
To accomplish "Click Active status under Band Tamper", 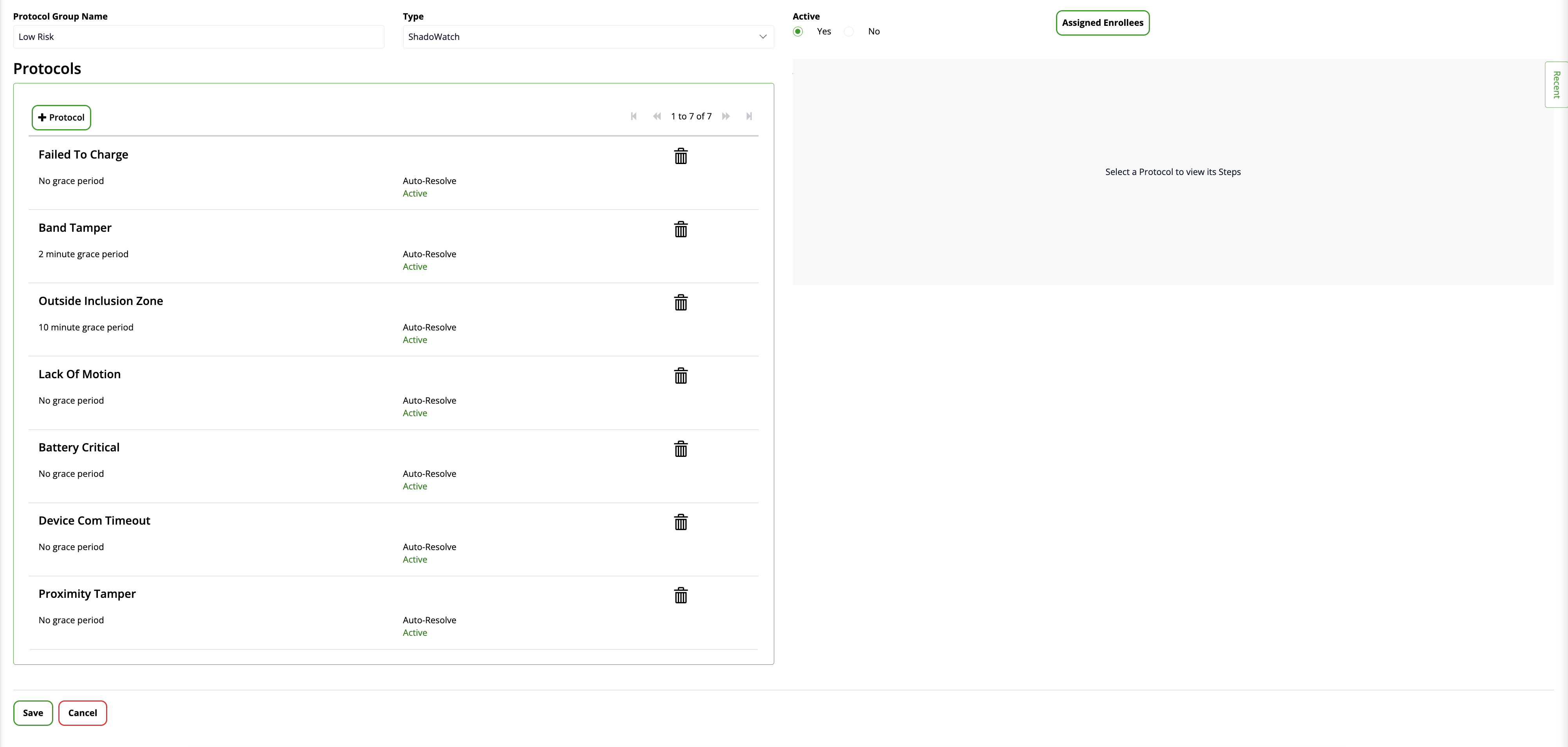I will coord(415,267).
